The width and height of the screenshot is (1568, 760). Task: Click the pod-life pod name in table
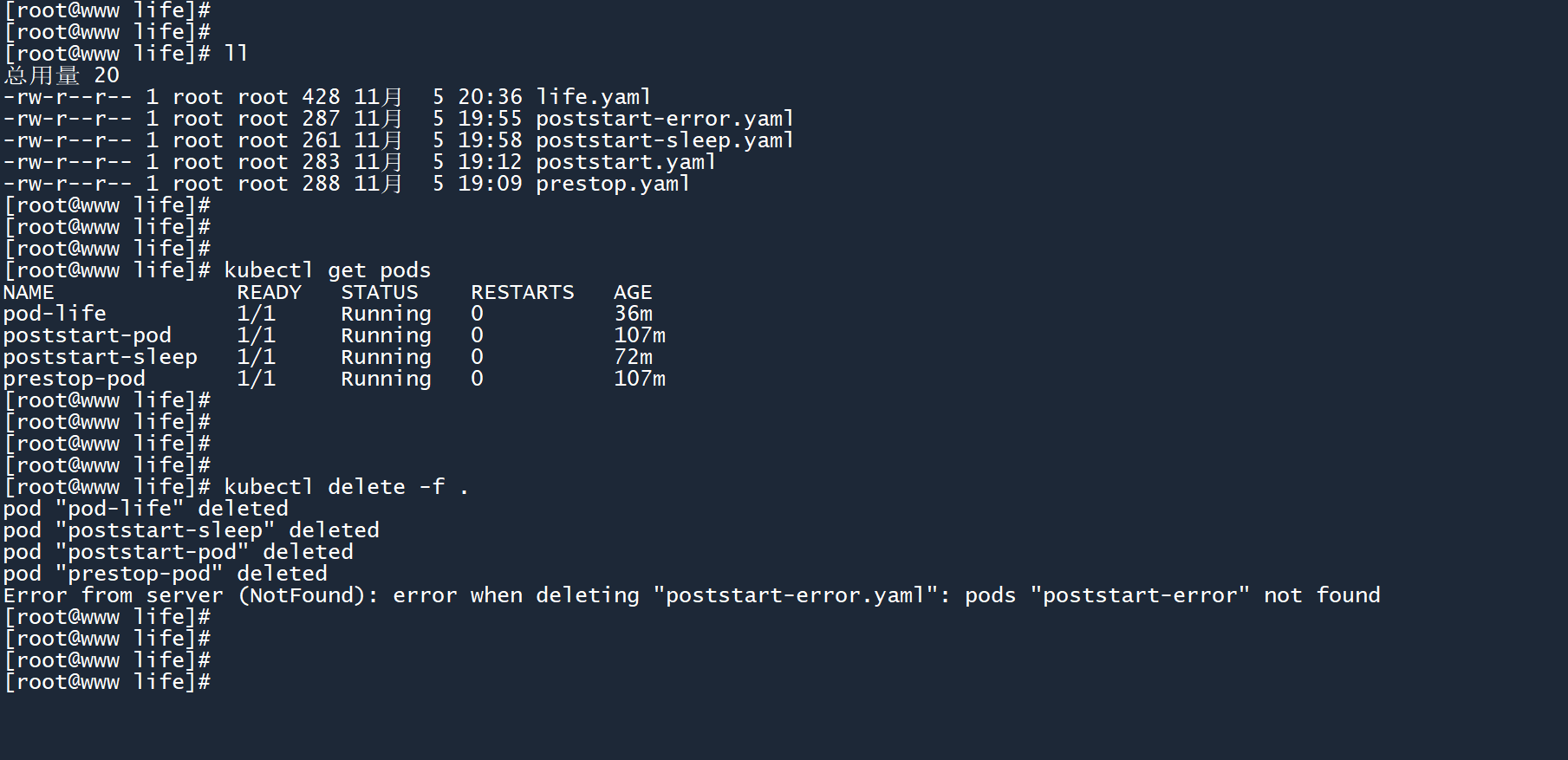tap(55, 314)
